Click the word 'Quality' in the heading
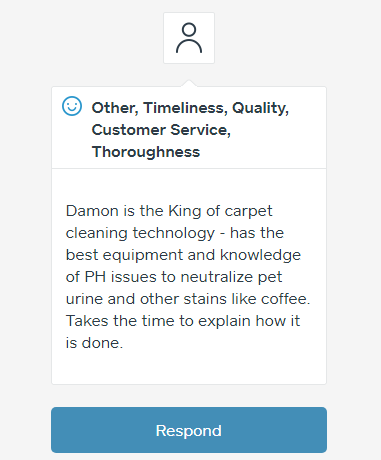 pos(260,109)
